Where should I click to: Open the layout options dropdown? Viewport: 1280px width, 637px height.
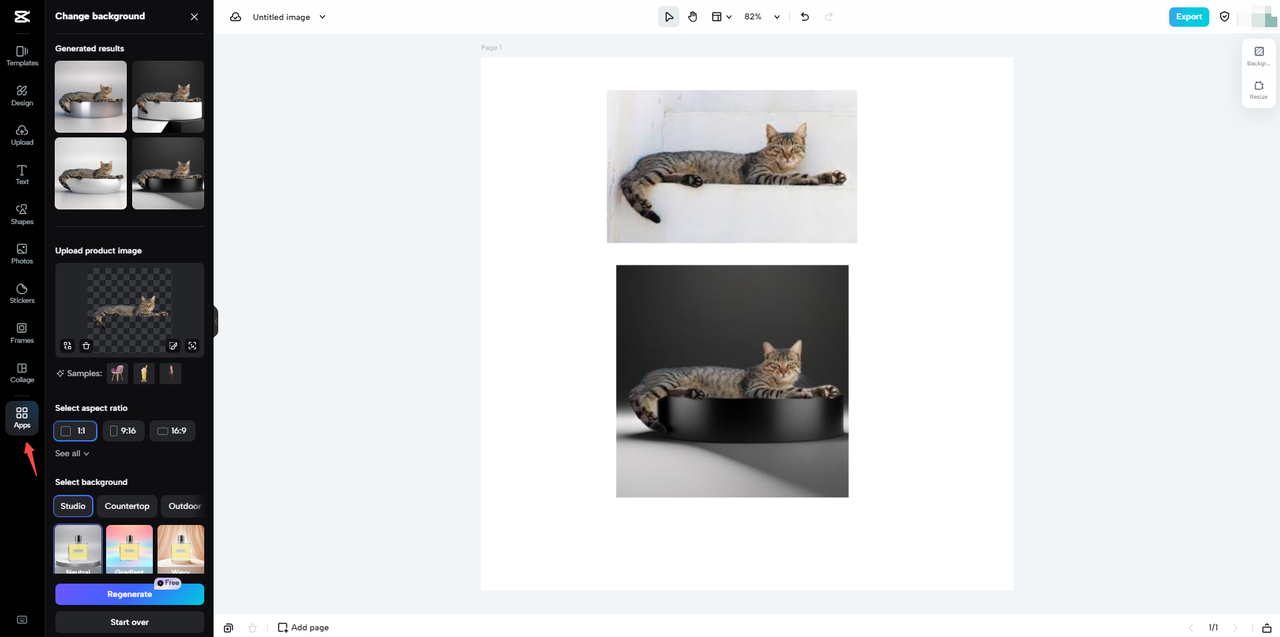[x=721, y=17]
